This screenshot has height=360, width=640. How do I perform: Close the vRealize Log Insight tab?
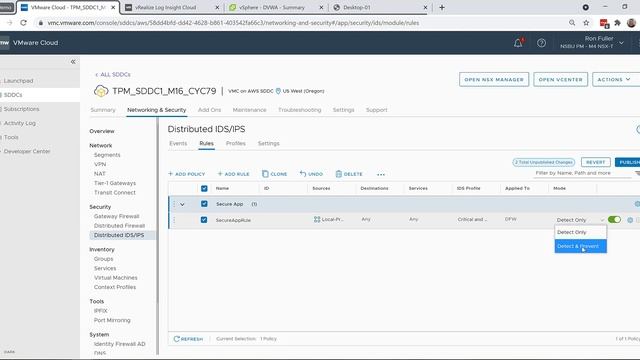(x=217, y=7)
